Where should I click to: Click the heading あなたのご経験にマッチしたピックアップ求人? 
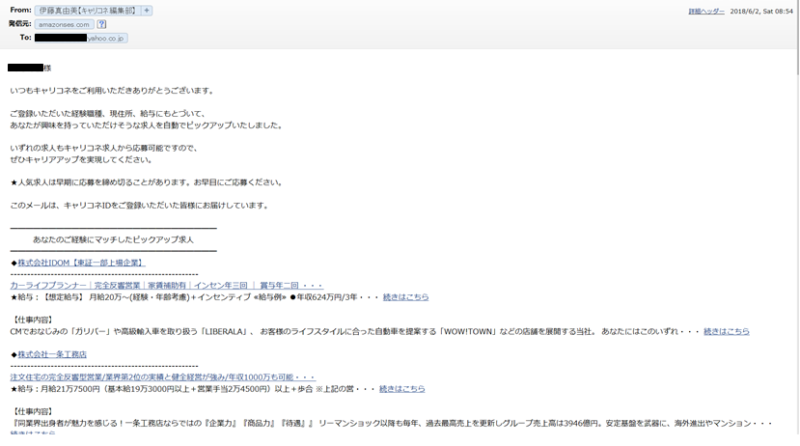coord(113,239)
